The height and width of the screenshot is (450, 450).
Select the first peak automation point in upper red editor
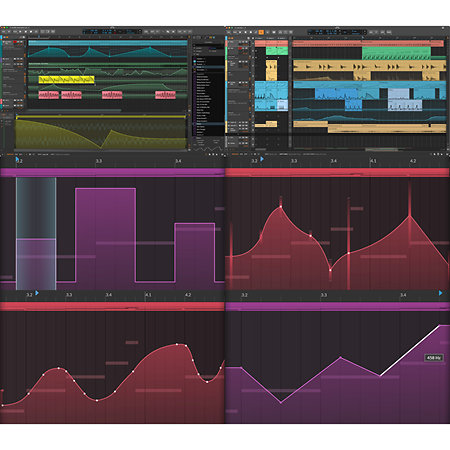pos(281,207)
